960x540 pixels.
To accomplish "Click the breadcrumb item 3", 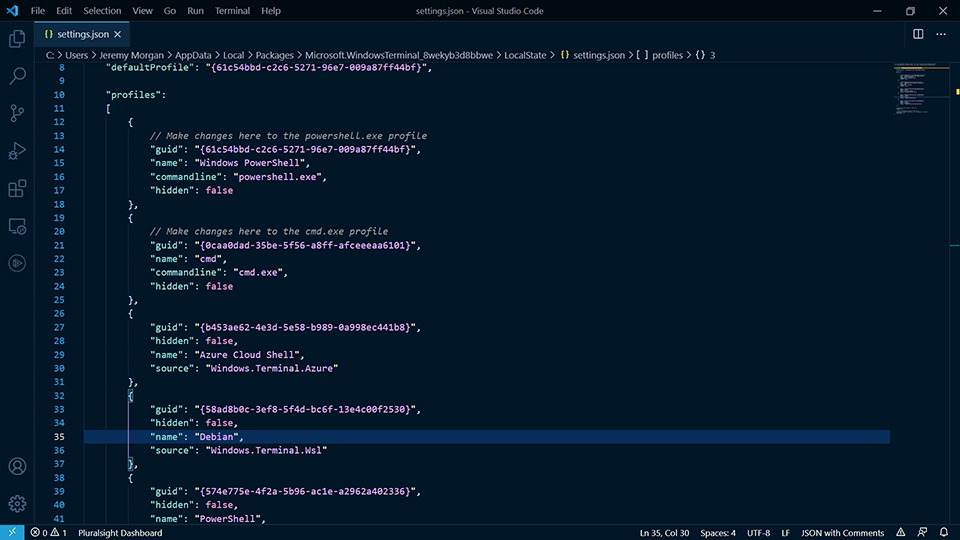I will [712, 55].
